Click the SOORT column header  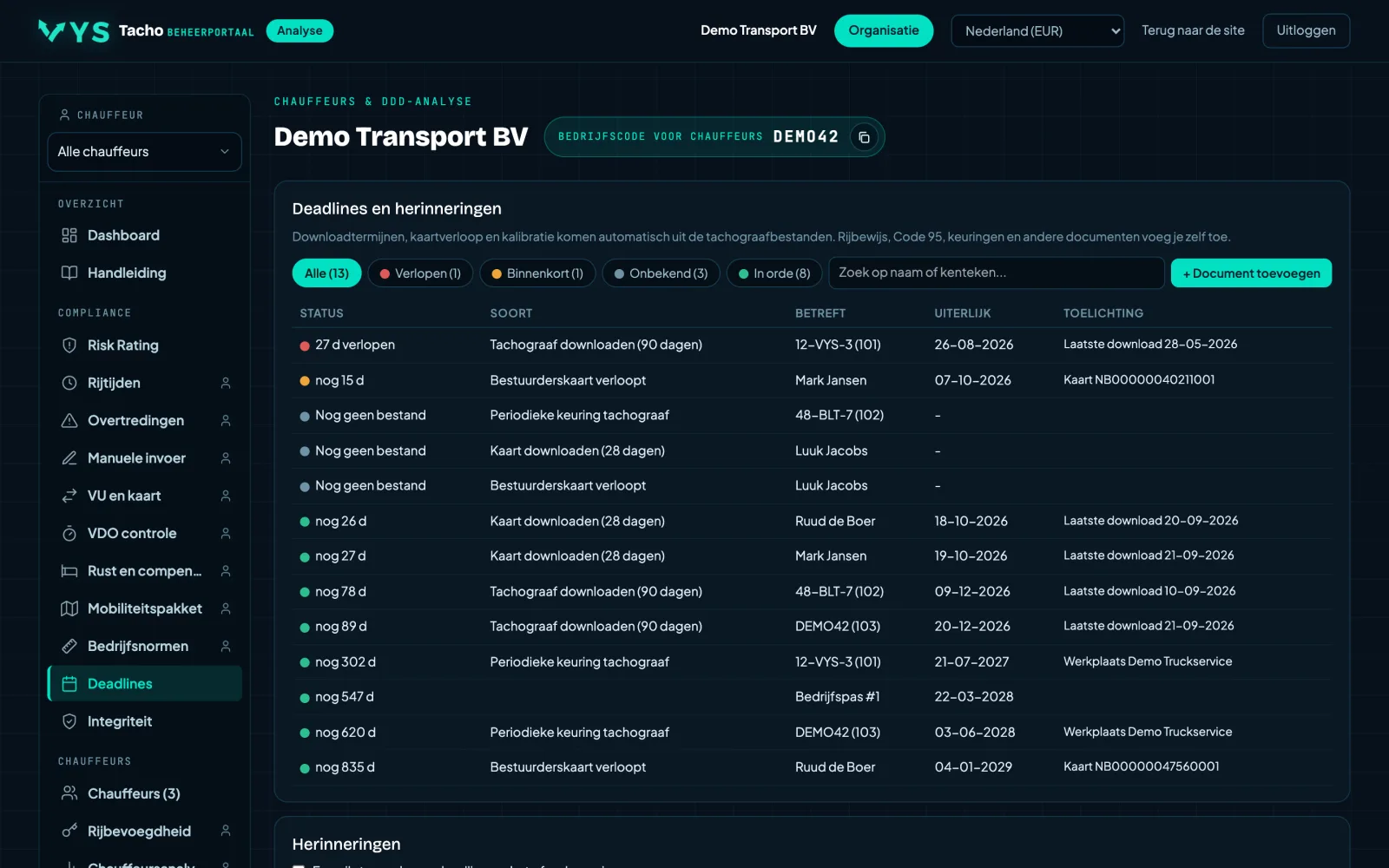(511, 313)
